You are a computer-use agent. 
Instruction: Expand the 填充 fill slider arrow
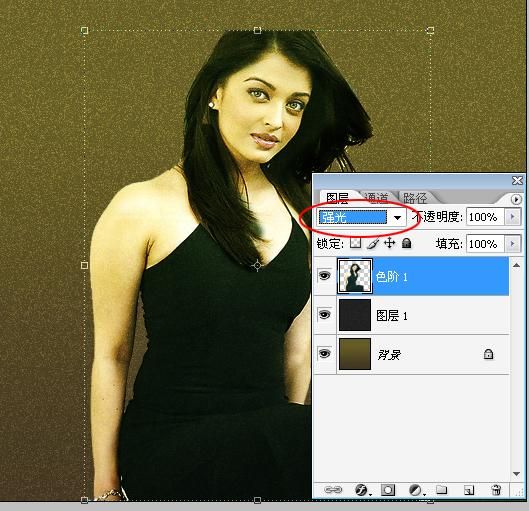click(x=513, y=244)
